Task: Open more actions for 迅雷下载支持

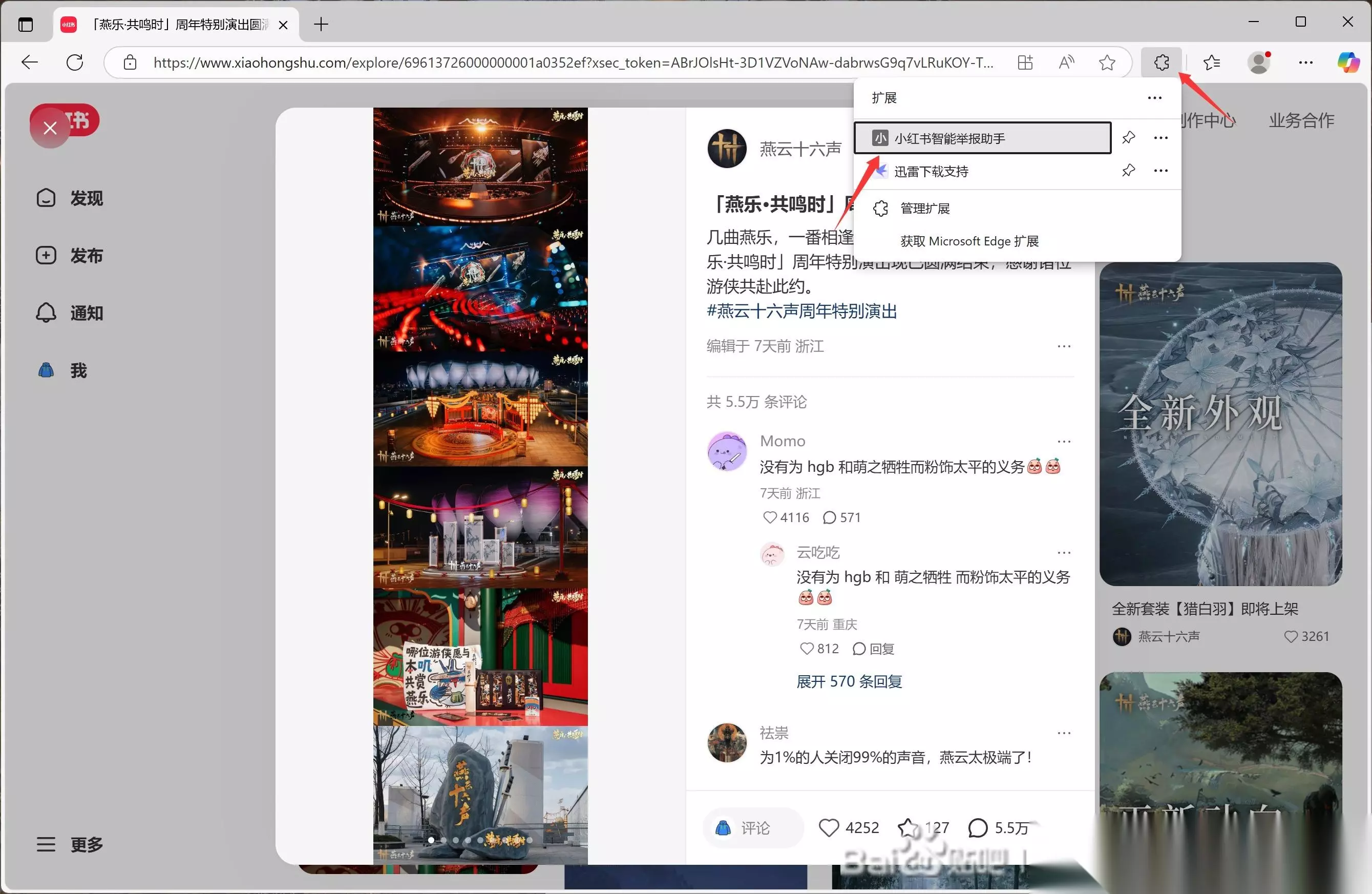Action: point(1161,170)
